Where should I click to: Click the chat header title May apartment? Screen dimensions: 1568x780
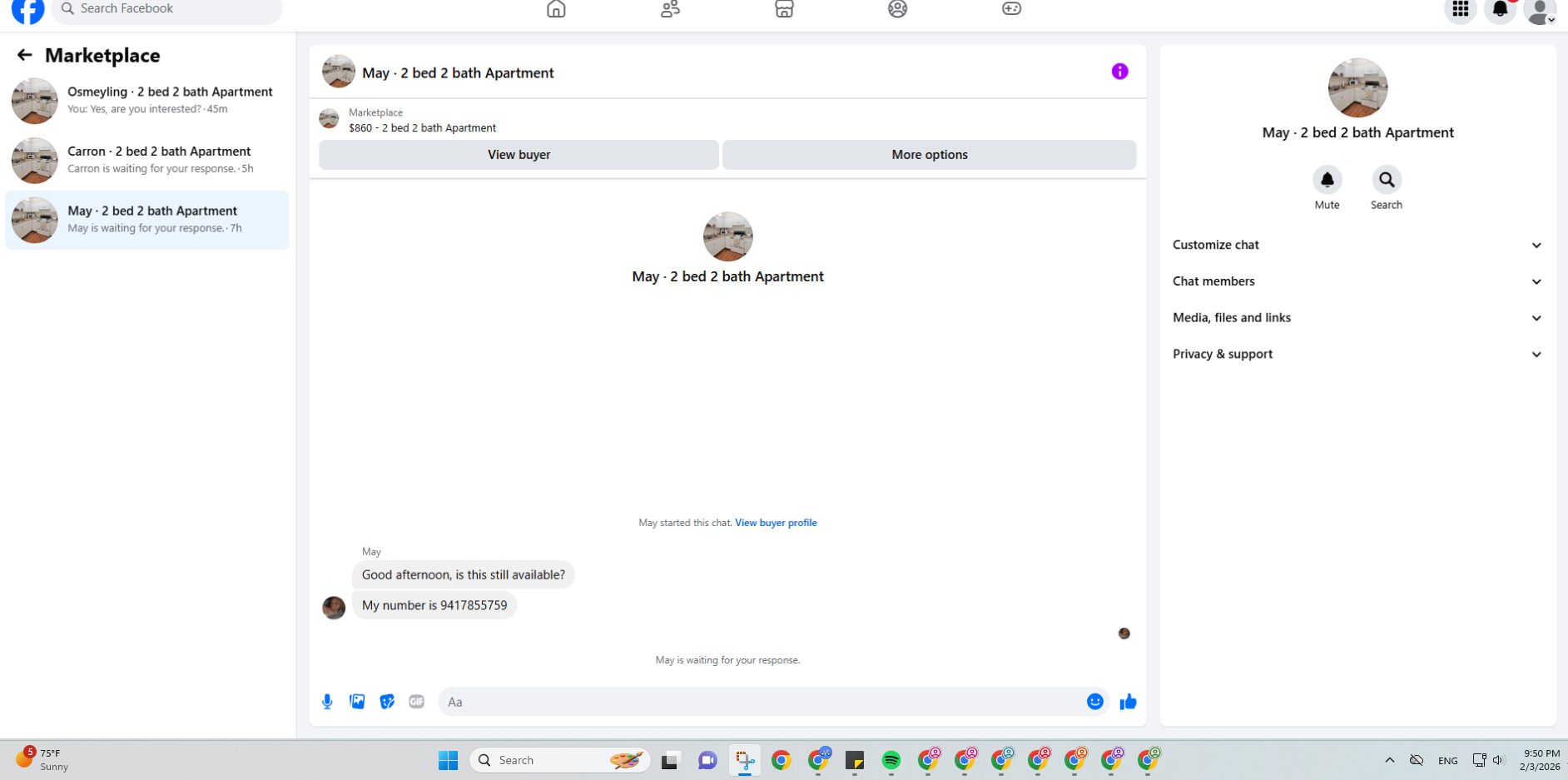[x=458, y=73]
